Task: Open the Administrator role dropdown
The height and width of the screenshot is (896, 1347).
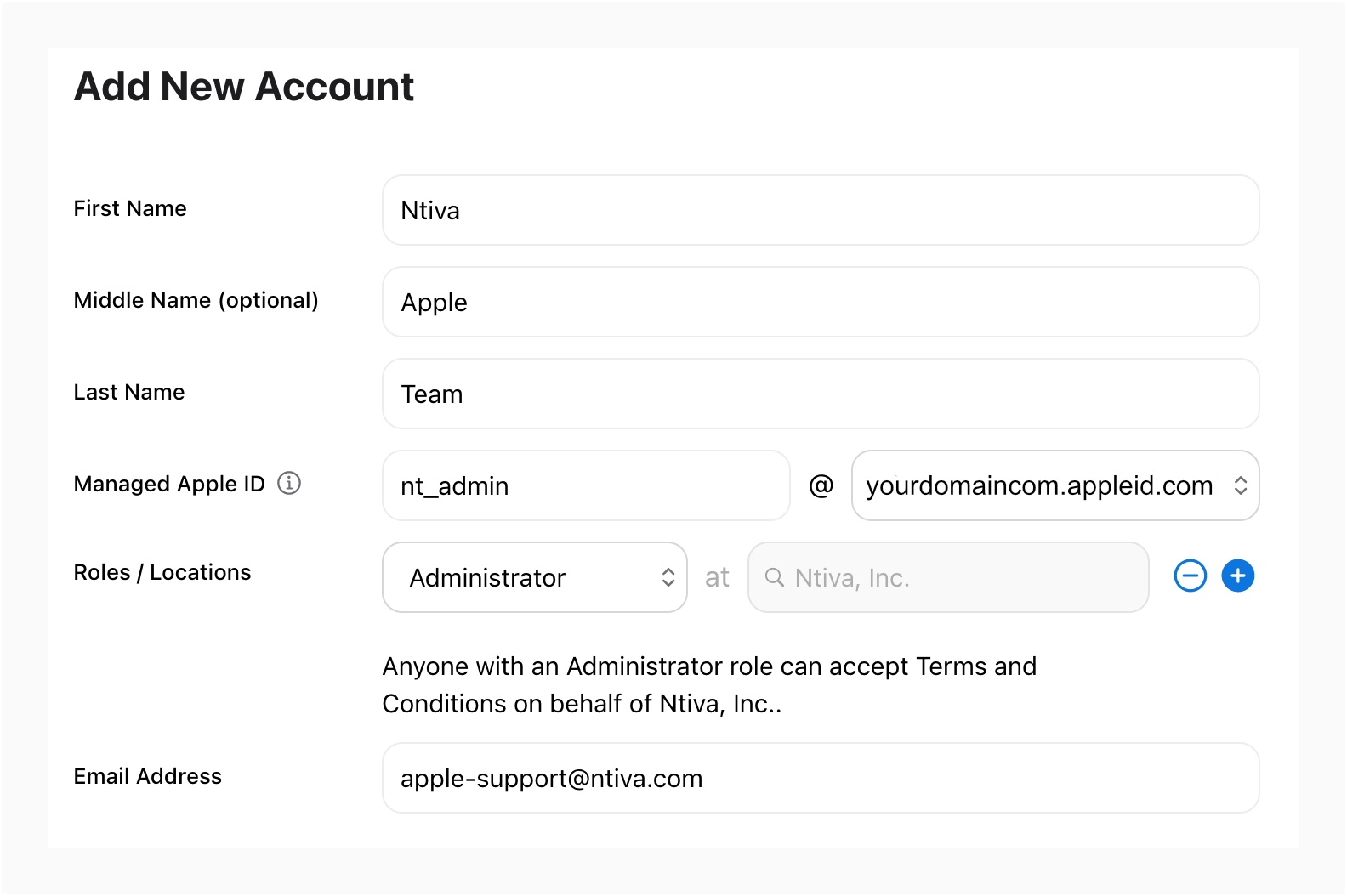Action: coord(535,577)
